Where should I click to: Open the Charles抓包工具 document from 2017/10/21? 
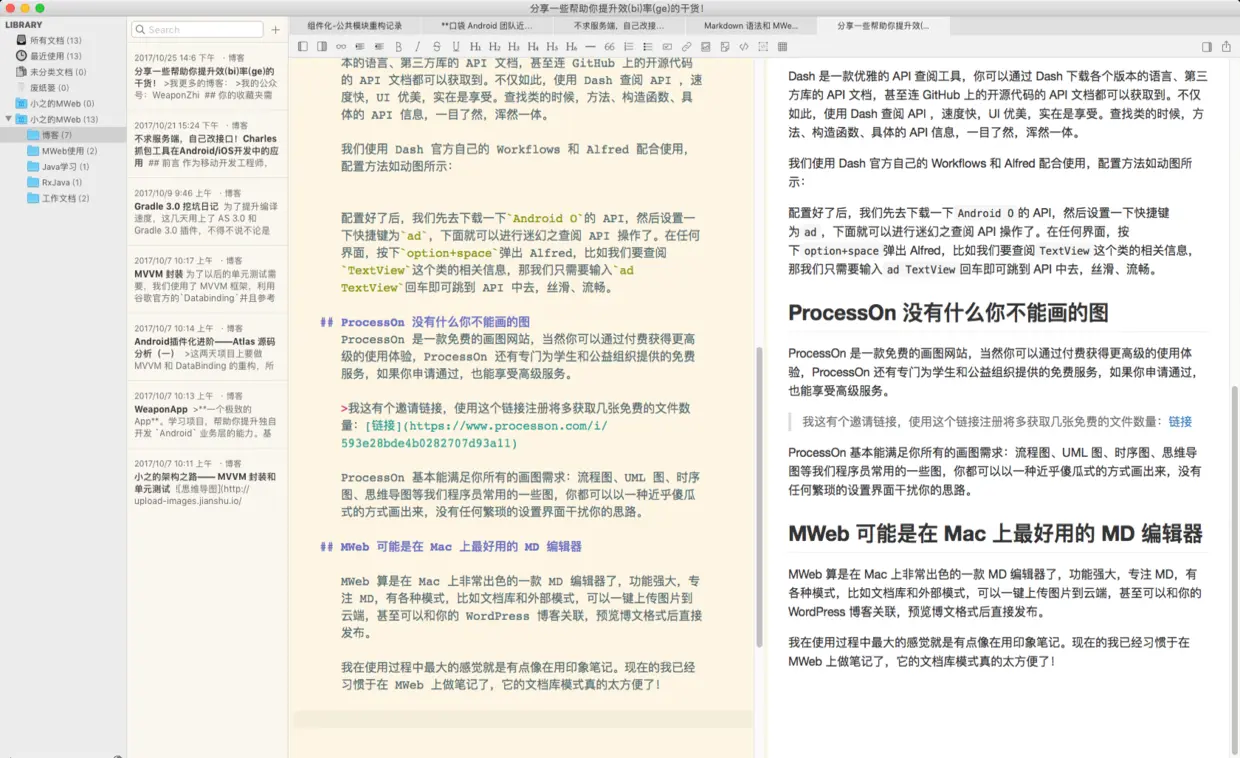207,144
